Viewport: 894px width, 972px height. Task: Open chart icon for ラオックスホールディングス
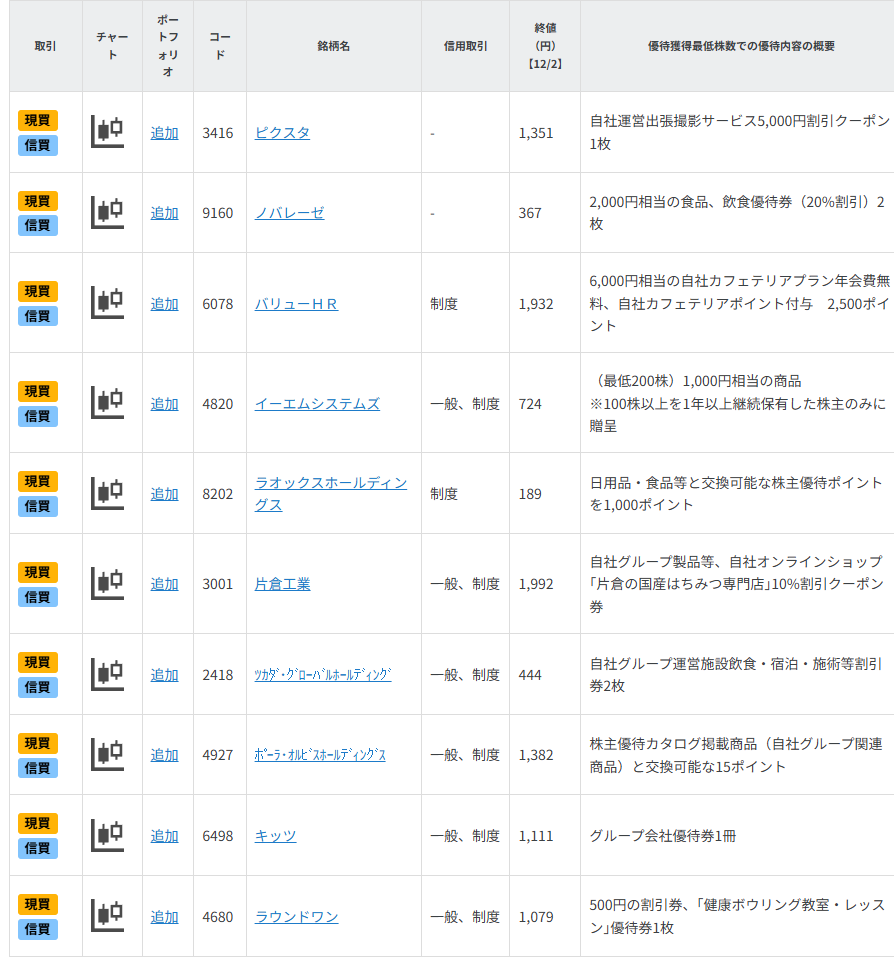pyautogui.click(x=108, y=493)
